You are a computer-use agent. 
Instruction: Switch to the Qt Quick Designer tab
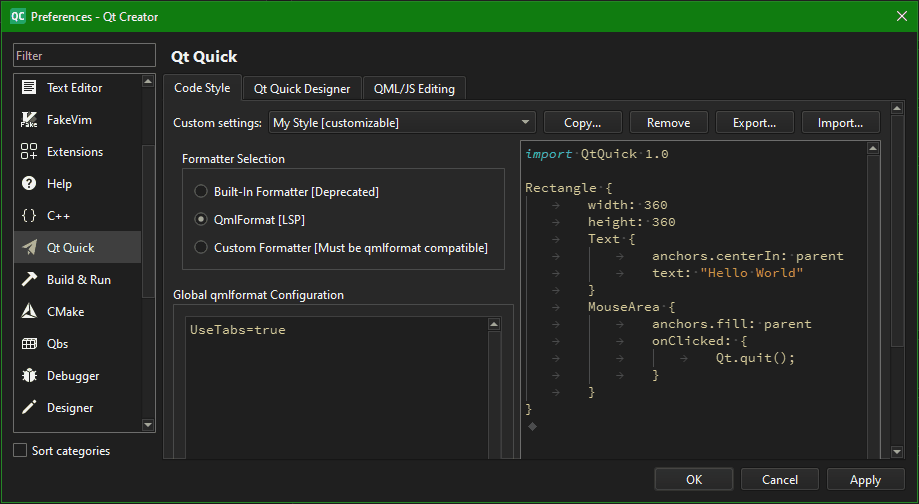pyautogui.click(x=302, y=88)
